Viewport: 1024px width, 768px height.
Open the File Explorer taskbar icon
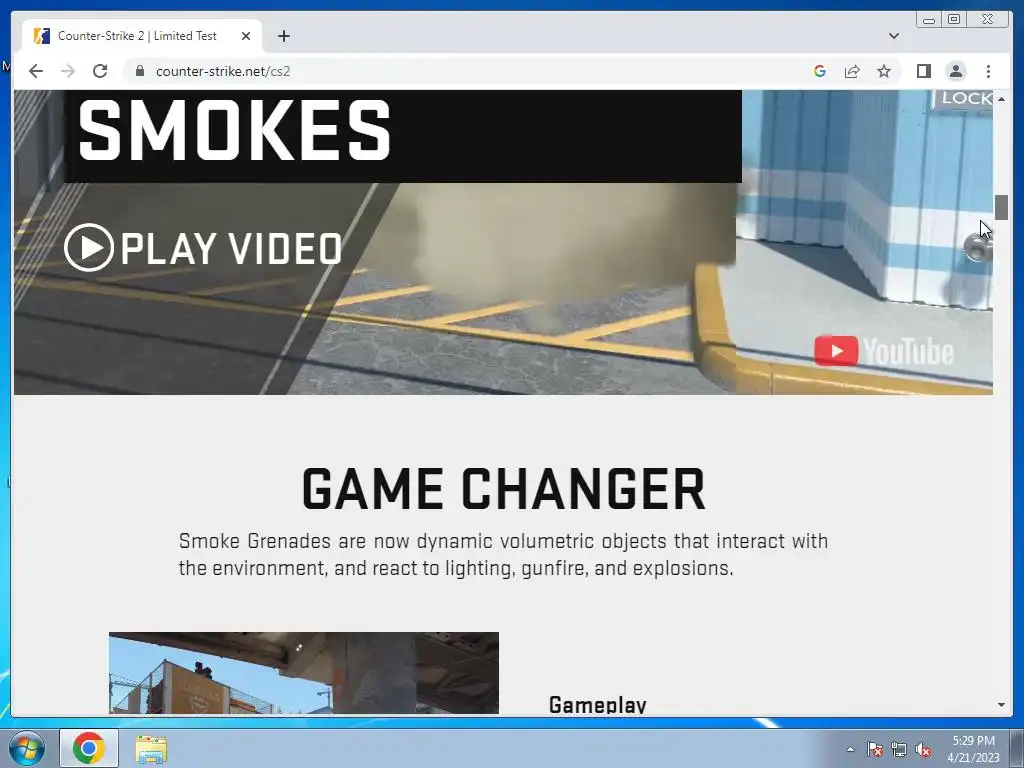152,749
